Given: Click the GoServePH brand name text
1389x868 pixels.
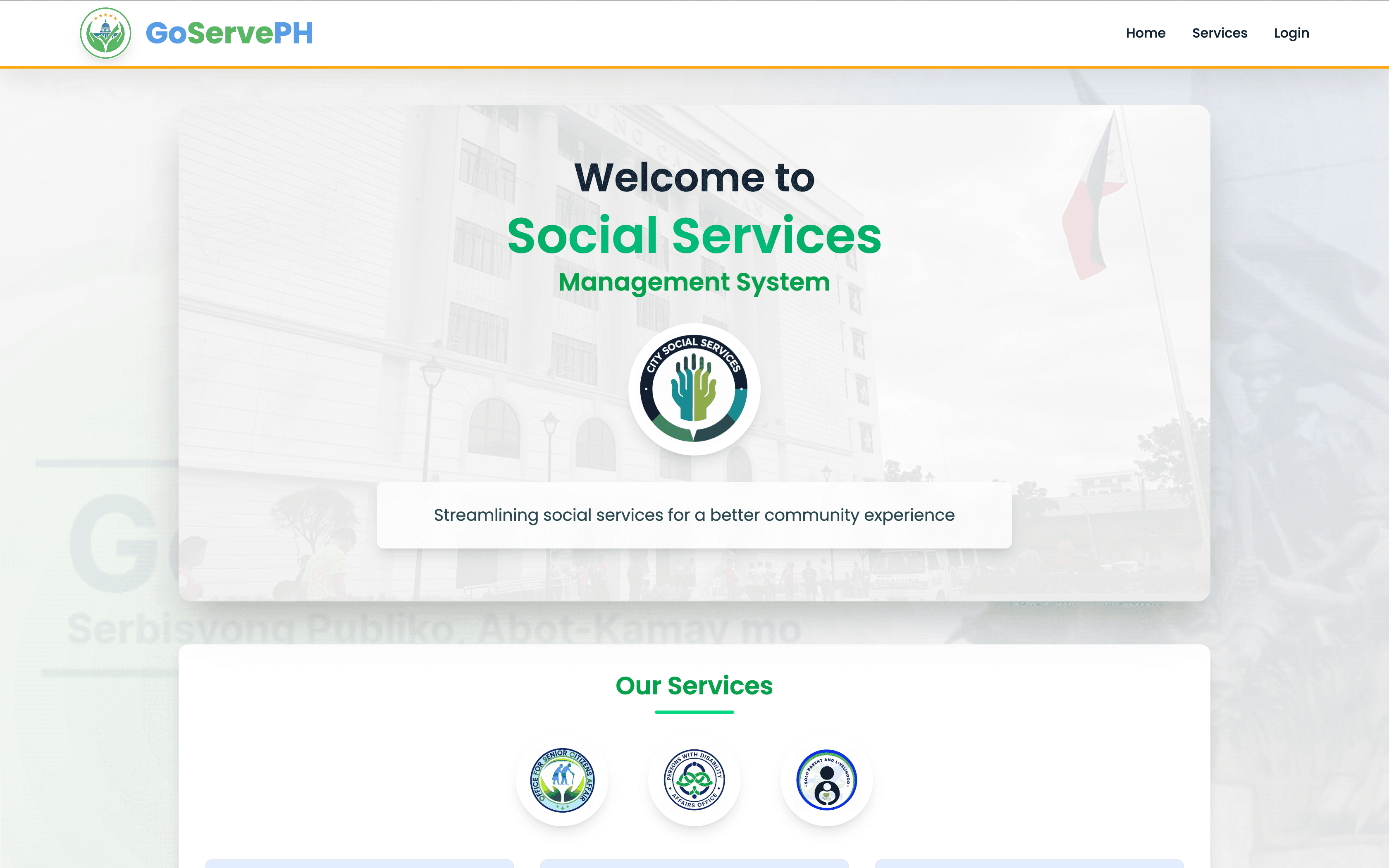Looking at the screenshot, I should point(229,33).
